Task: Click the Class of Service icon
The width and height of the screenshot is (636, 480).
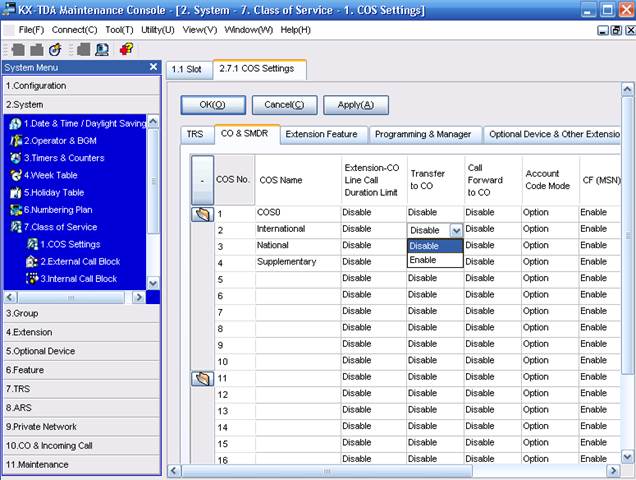Action: tap(16, 227)
